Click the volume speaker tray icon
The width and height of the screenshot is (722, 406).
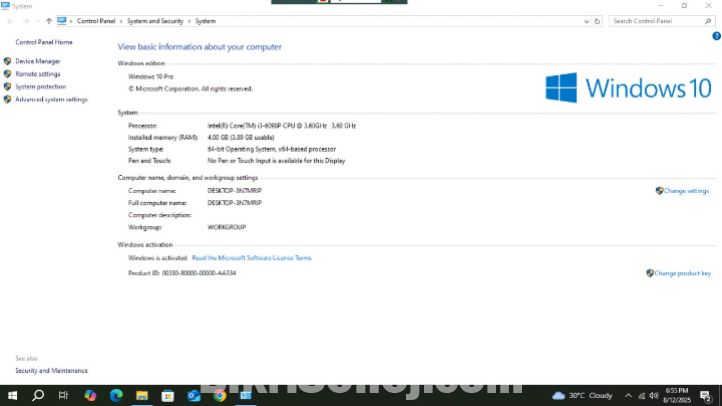click(654, 395)
